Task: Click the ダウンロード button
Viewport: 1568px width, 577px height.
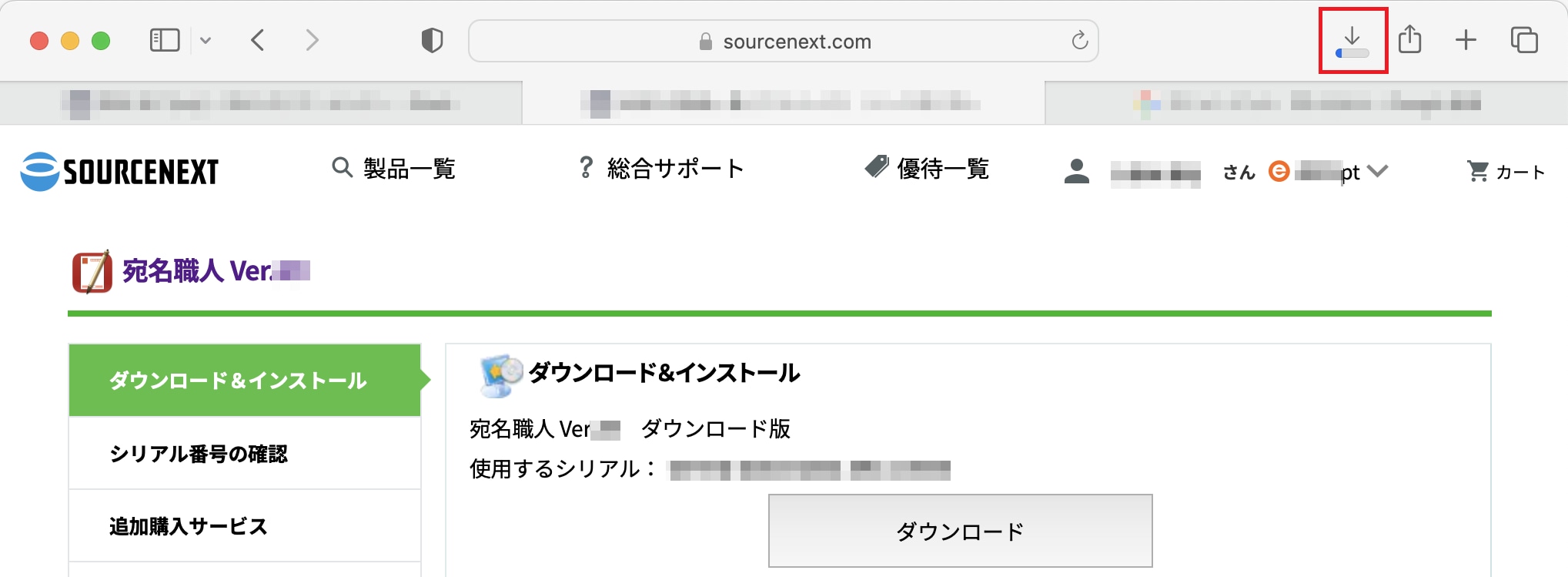Action: pyautogui.click(x=960, y=531)
